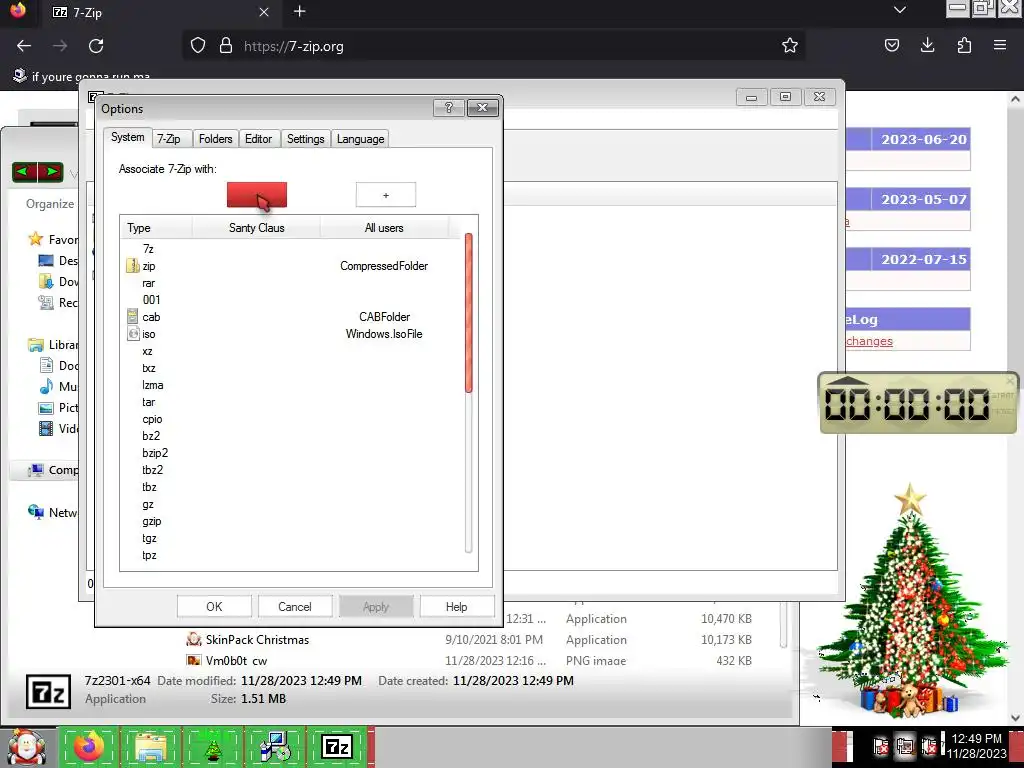Image resolution: width=1024 pixels, height=768 pixels.
Task: Open the Firefox taskbar icon
Action: click(89, 747)
